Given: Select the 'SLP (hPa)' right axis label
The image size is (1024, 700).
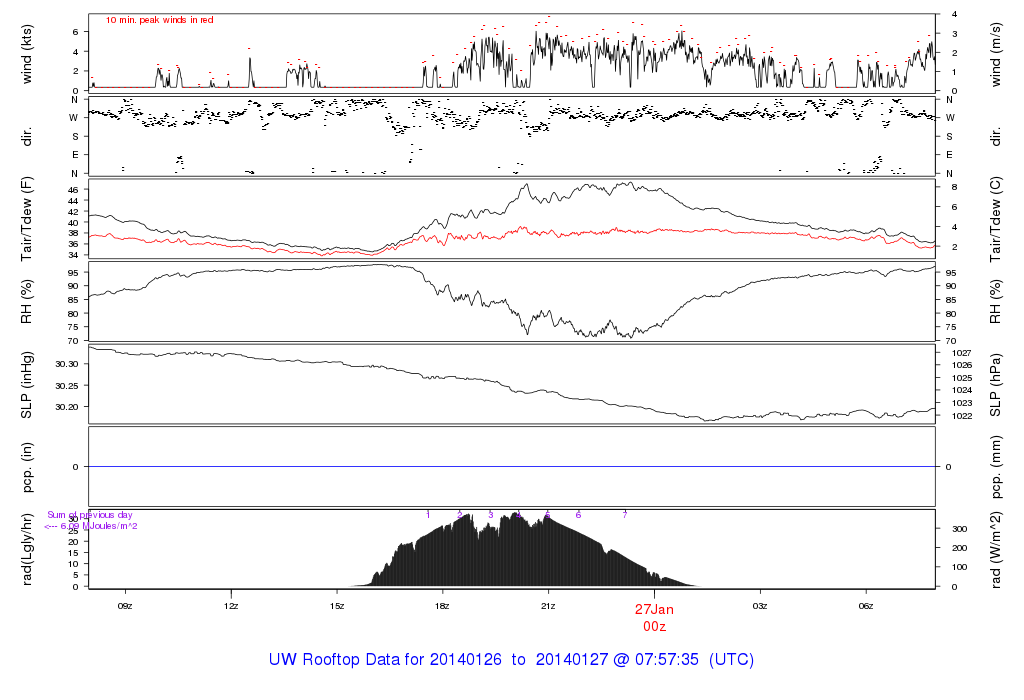Looking at the screenshot, I should click(996, 385).
